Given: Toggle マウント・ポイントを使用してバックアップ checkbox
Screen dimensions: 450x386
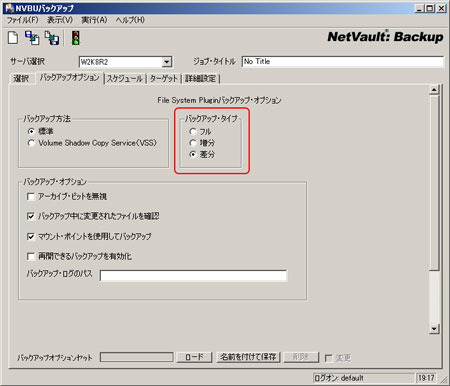Looking at the screenshot, I should click(31, 237).
